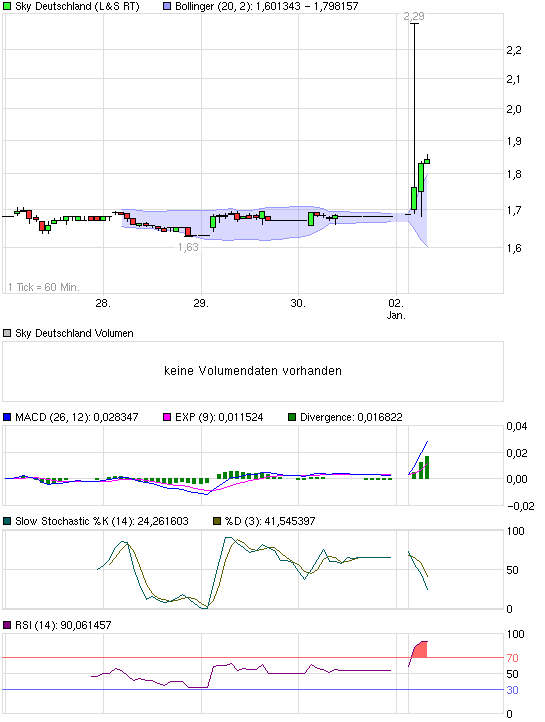Click the '30.' date axis label
The width and height of the screenshot is (545, 722).
point(298,303)
